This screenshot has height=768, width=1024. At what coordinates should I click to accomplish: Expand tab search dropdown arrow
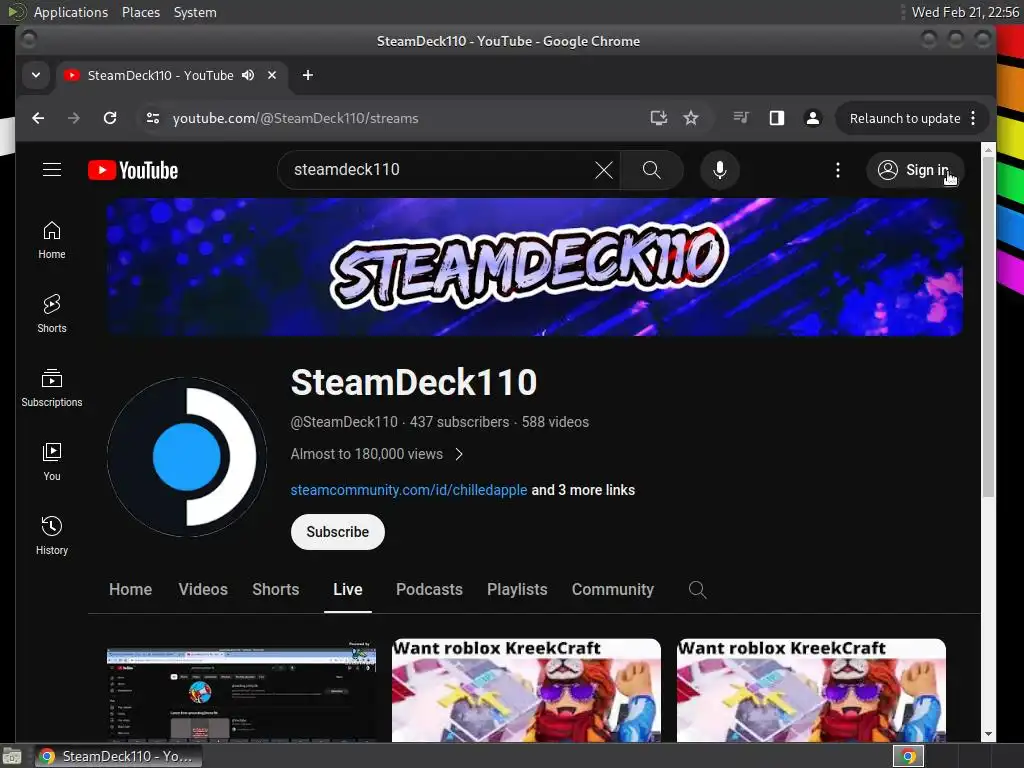pos(36,76)
